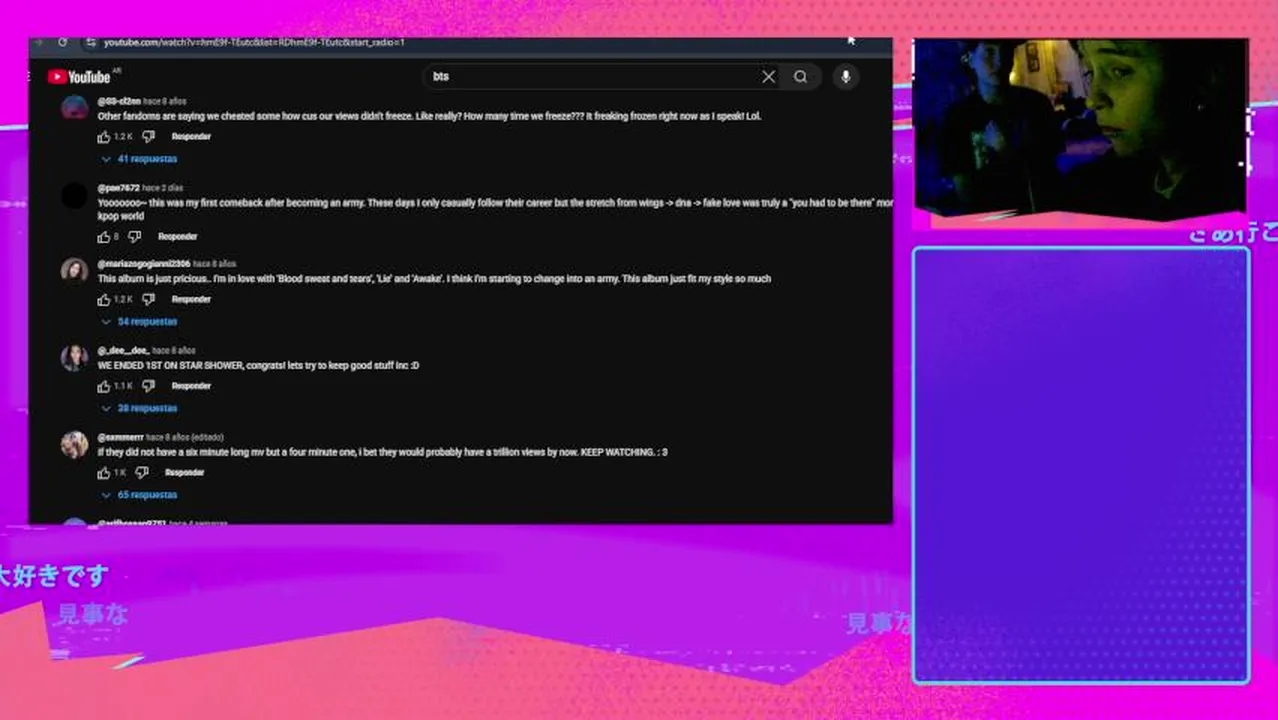Clear the 'bts' search text with the X
The image size is (1278, 720).
click(x=768, y=77)
